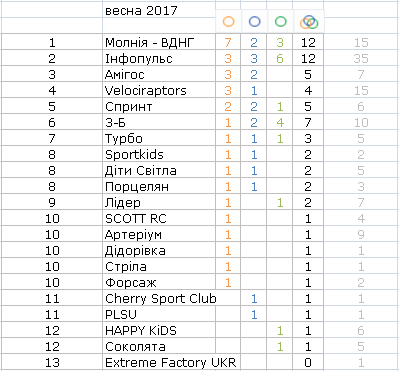Click total 0 for Extreme Factory UKR
This screenshot has width=399, height=371.
308,362
